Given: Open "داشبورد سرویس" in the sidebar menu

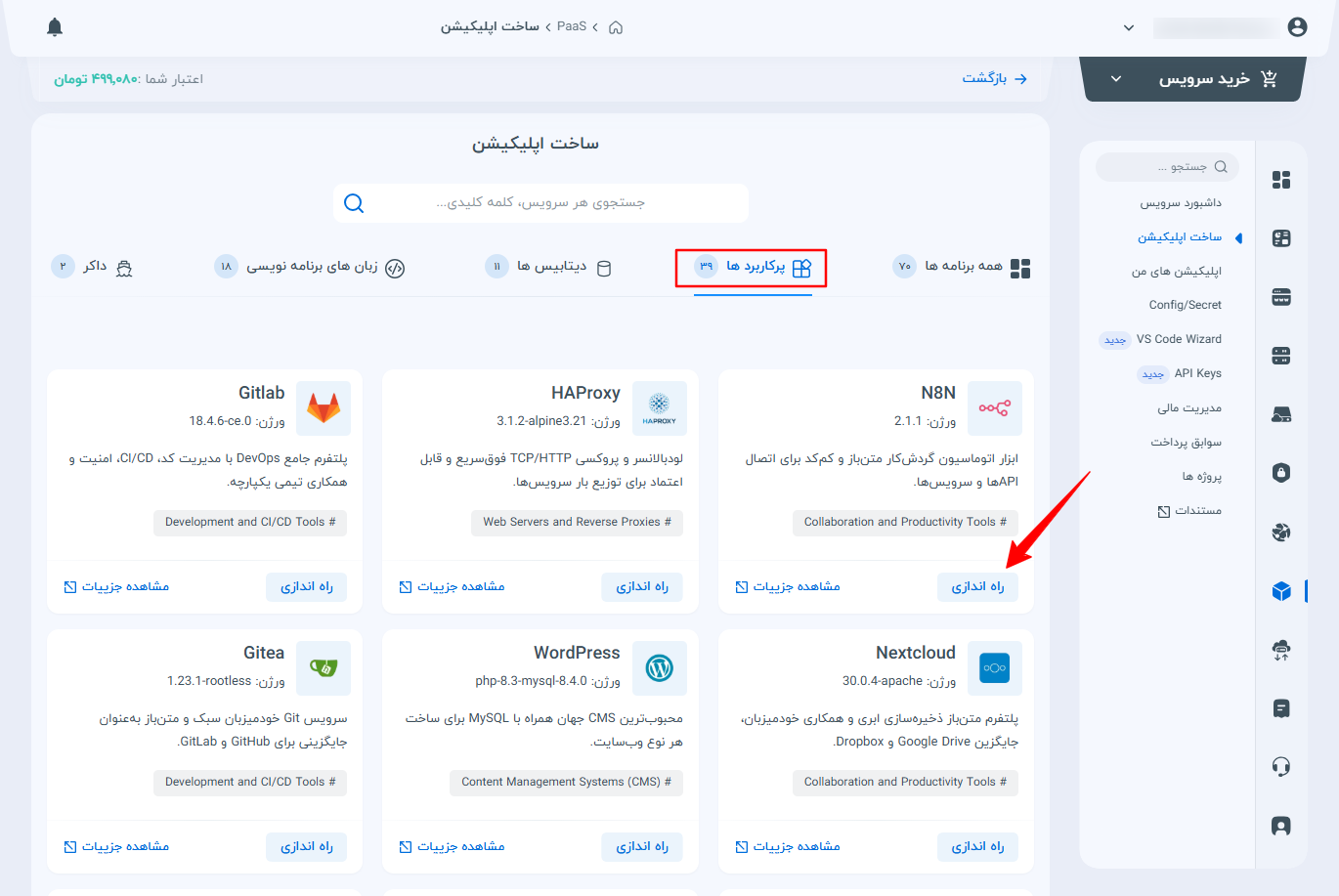Looking at the screenshot, I should [x=1181, y=203].
